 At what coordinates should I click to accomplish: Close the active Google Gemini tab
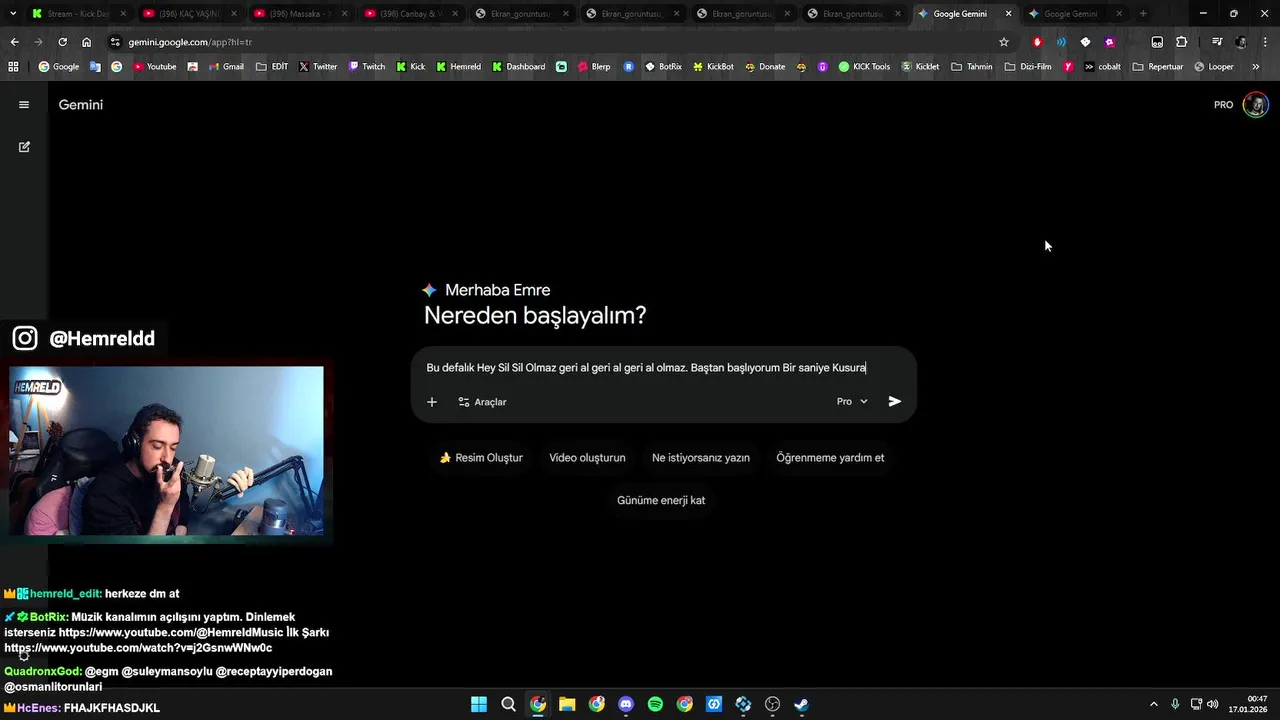click(1008, 14)
